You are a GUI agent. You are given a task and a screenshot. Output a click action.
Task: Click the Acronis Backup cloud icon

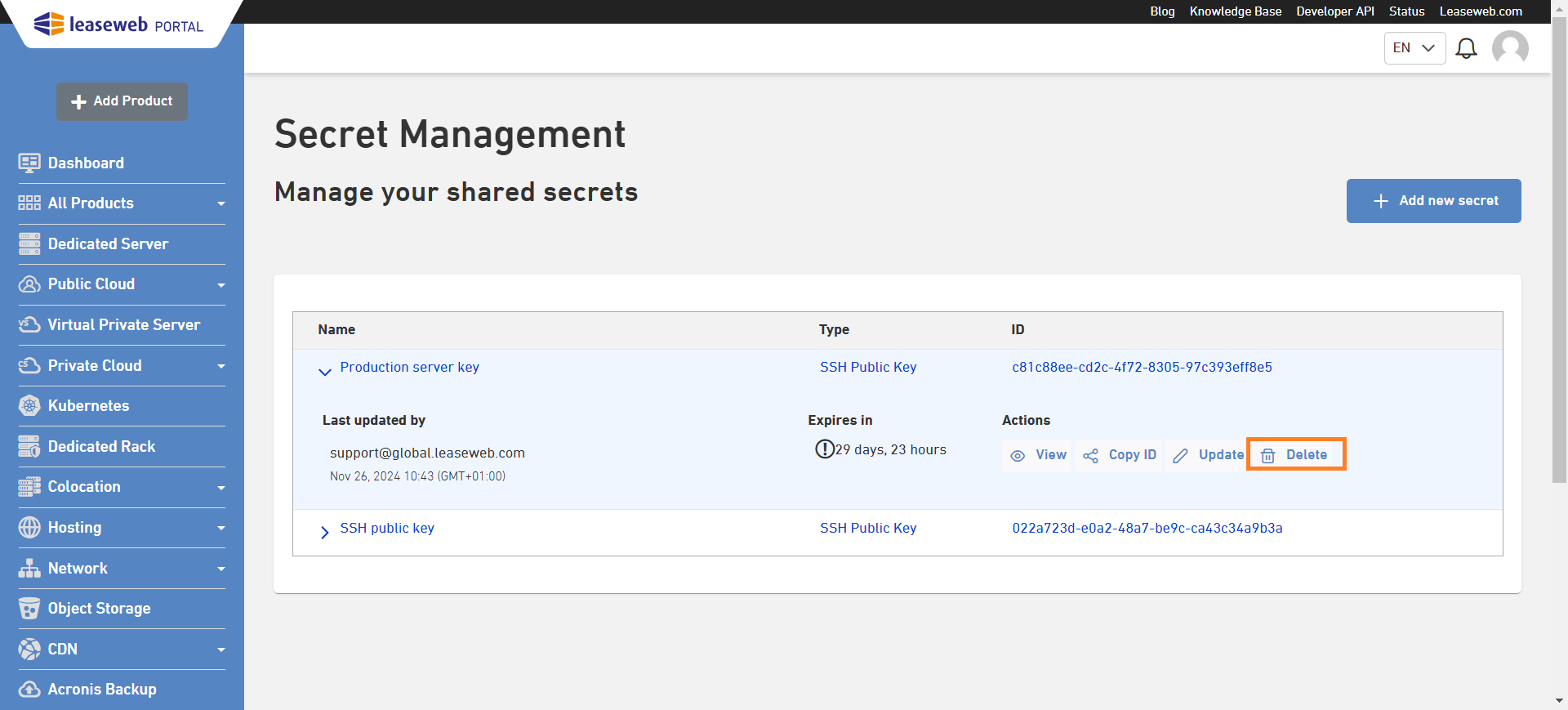[x=29, y=689]
